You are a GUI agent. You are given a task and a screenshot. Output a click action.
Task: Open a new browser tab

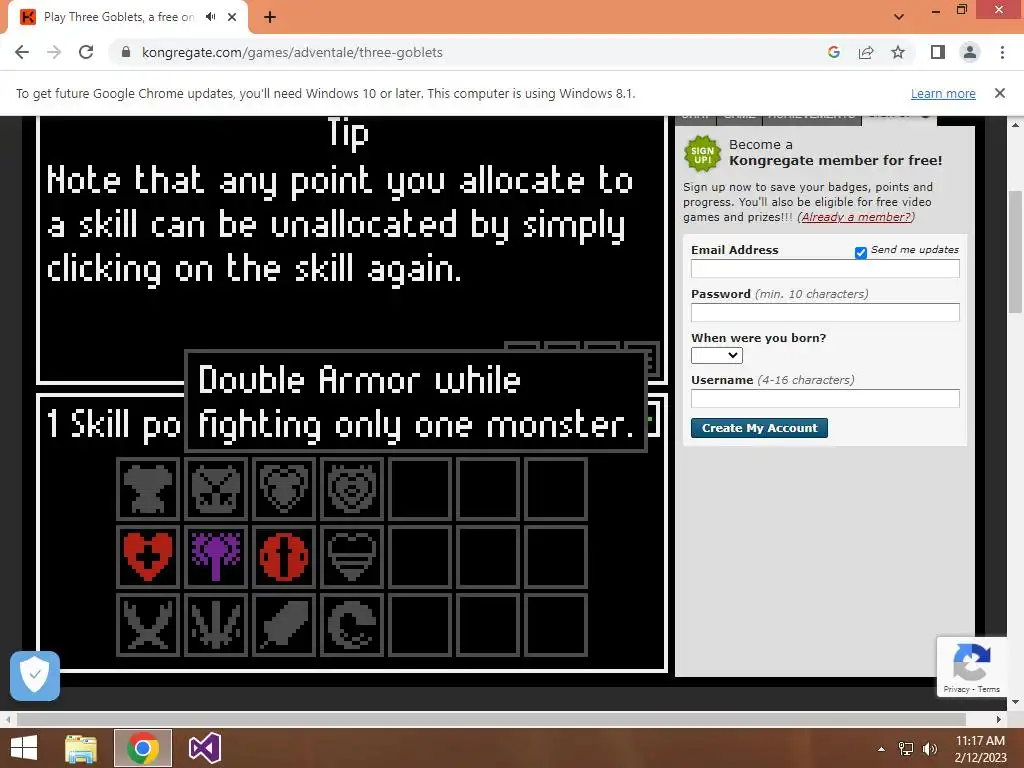point(270,17)
